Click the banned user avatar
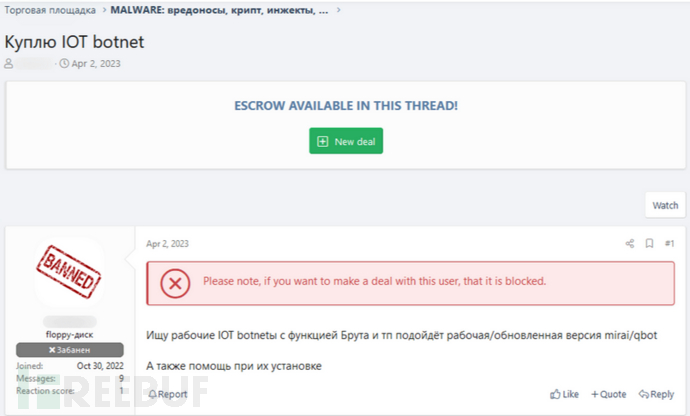 click(x=70, y=274)
